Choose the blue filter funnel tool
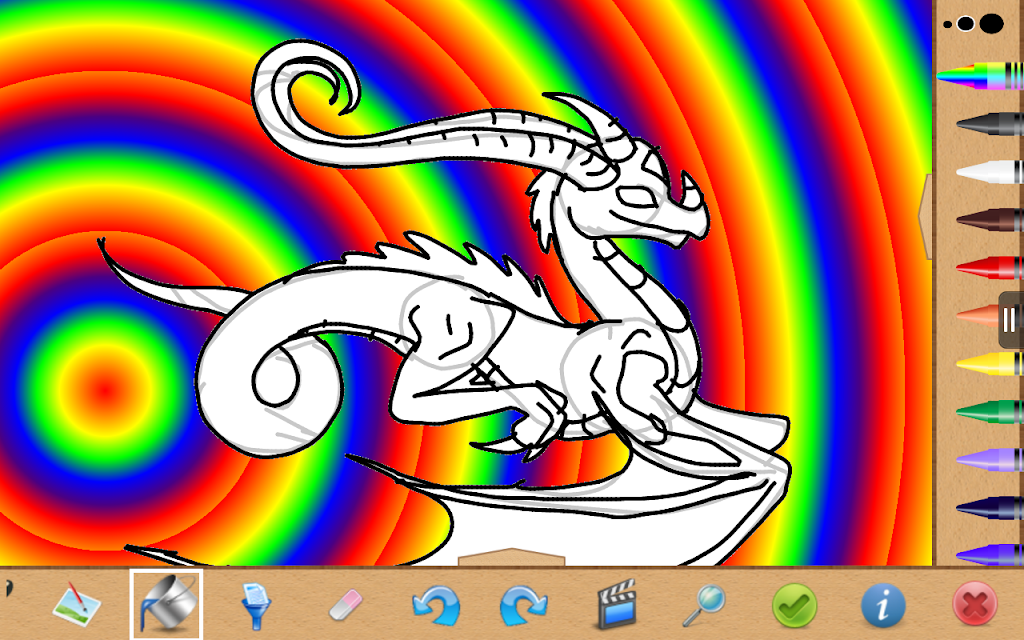Image resolution: width=1024 pixels, height=640 pixels. tap(255, 606)
